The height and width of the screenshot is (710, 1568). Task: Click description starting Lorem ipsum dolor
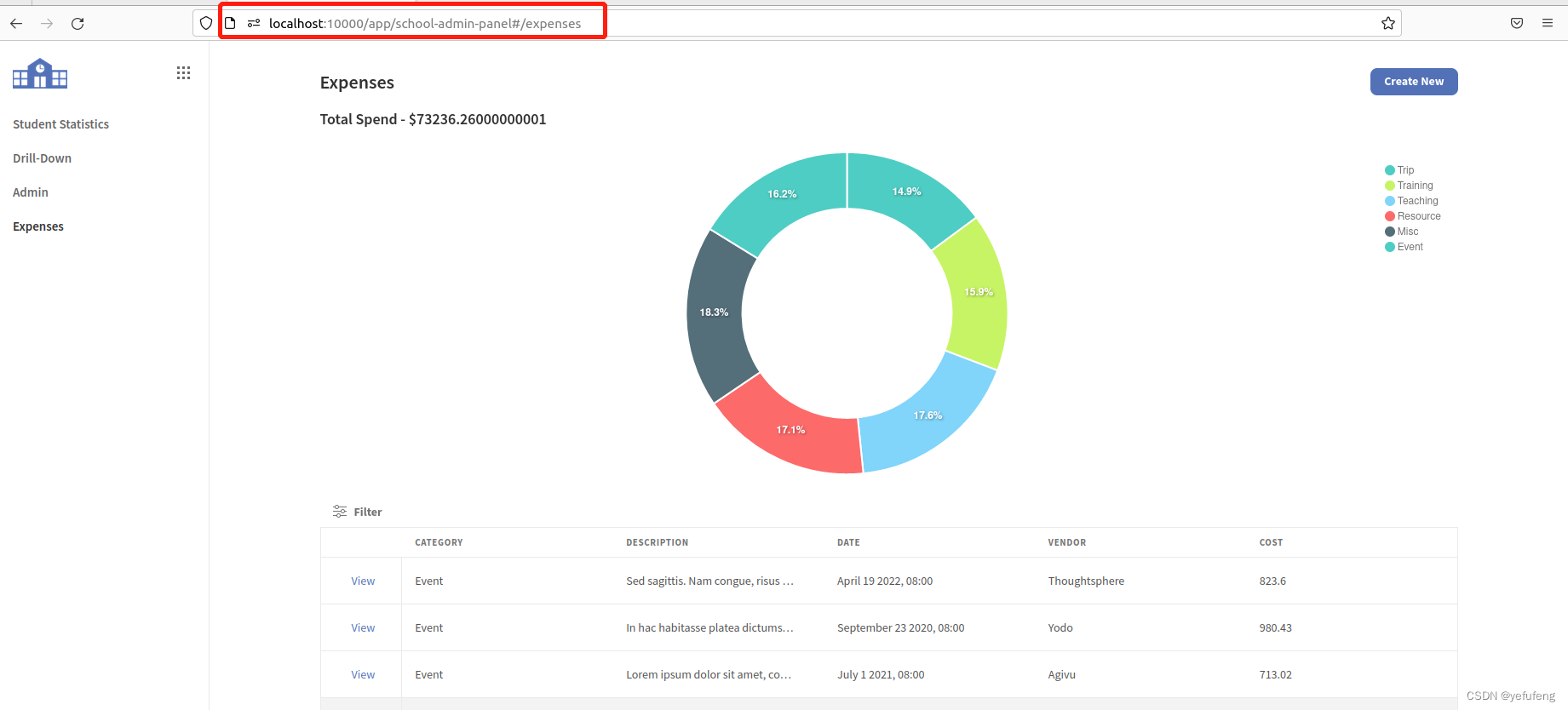click(709, 675)
